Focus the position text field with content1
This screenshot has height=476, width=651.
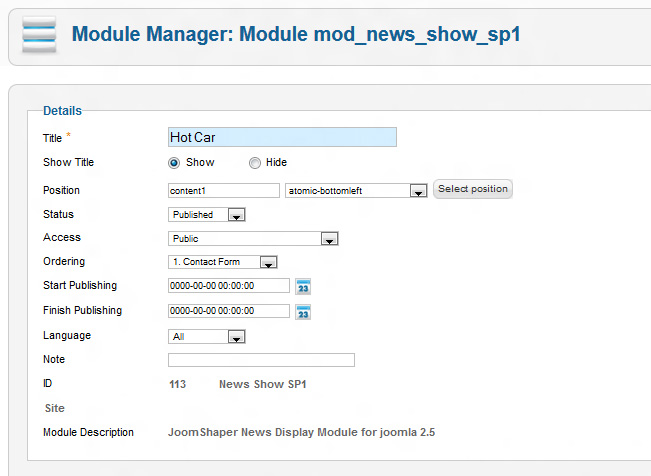click(224, 190)
